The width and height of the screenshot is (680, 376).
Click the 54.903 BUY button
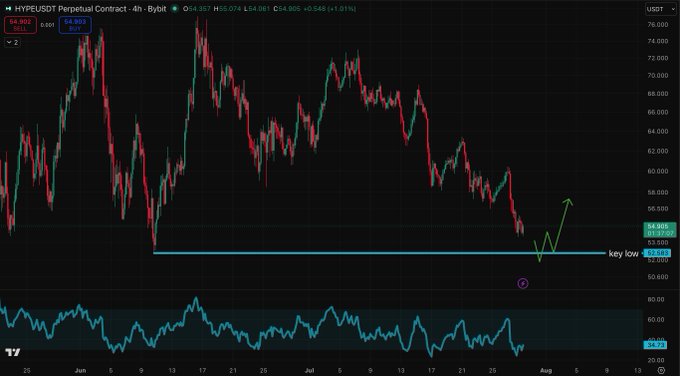(75, 25)
